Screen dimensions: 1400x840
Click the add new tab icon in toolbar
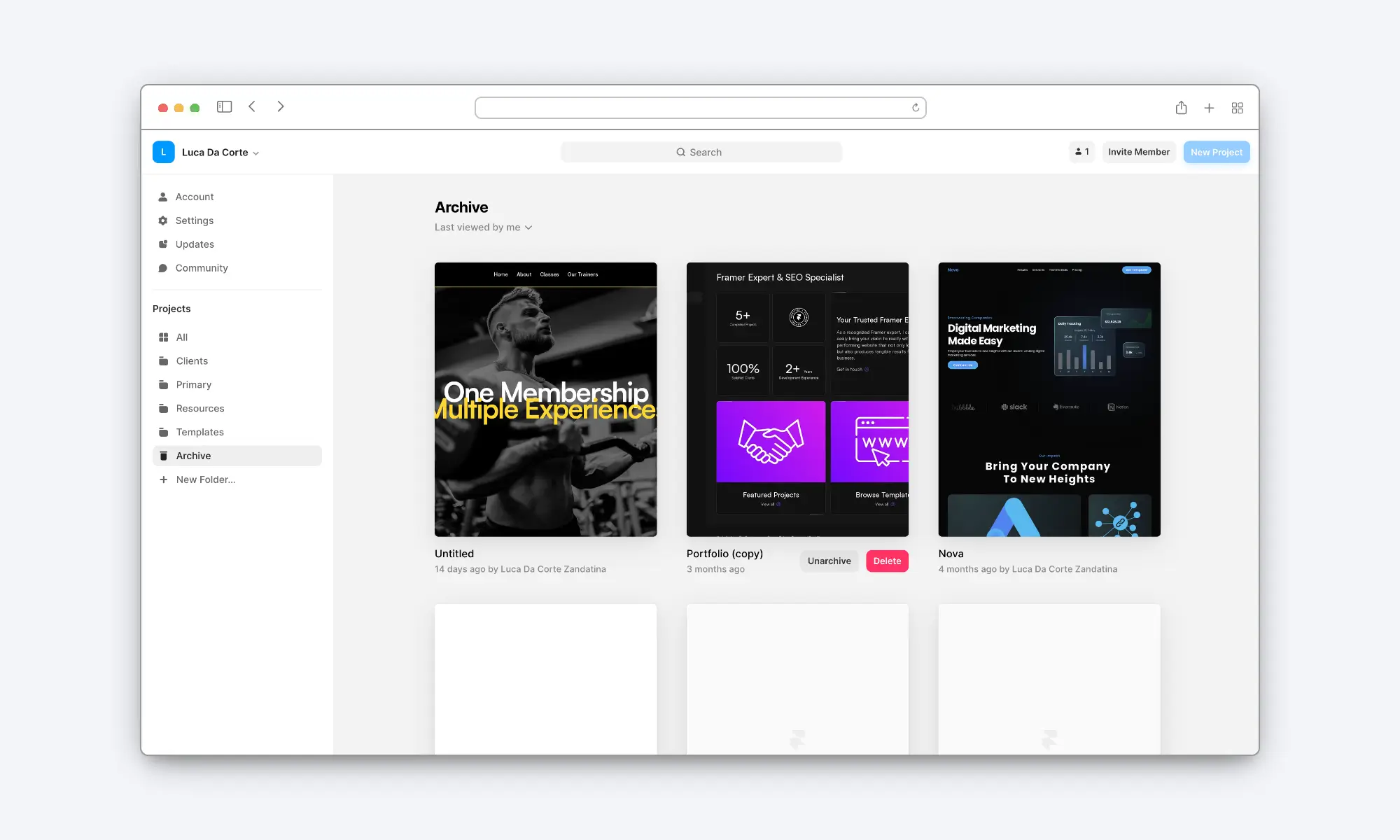coord(1209,107)
